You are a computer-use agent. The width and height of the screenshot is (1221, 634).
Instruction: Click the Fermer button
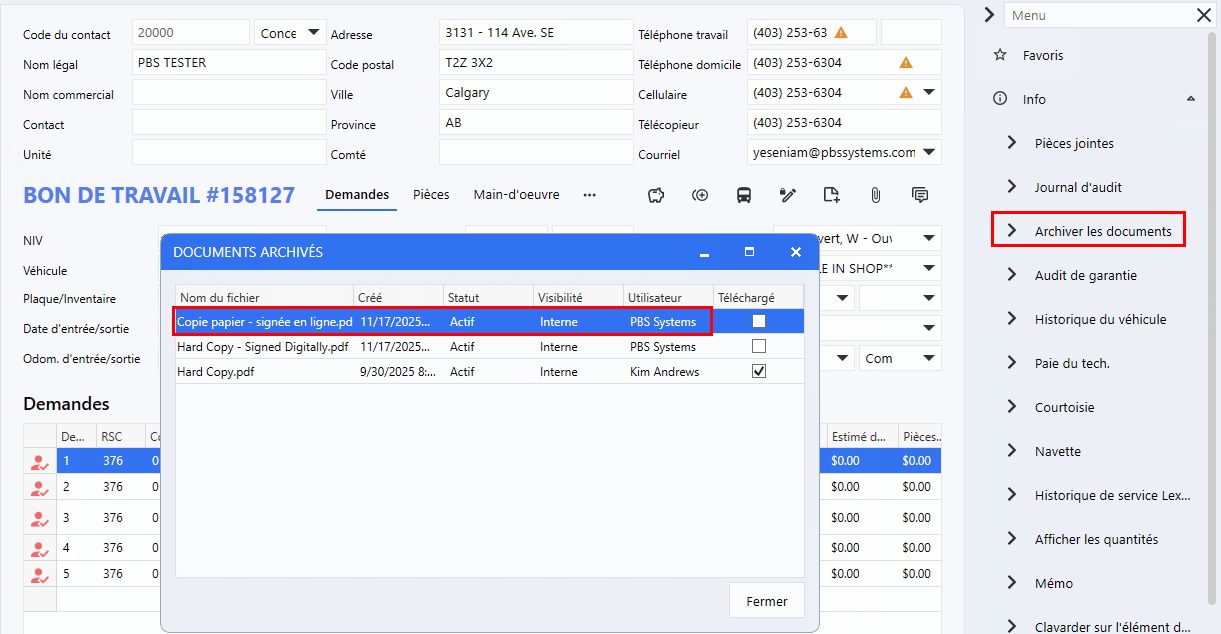pyautogui.click(x=766, y=601)
